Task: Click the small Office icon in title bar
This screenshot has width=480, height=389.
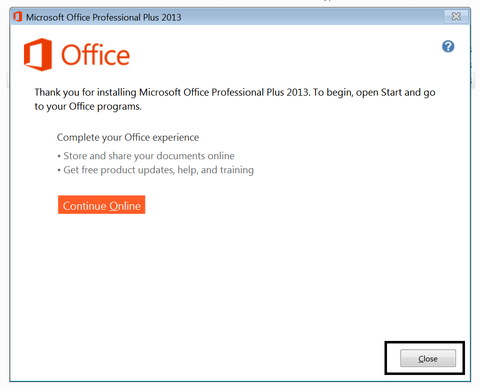Action: click(x=18, y=17)
